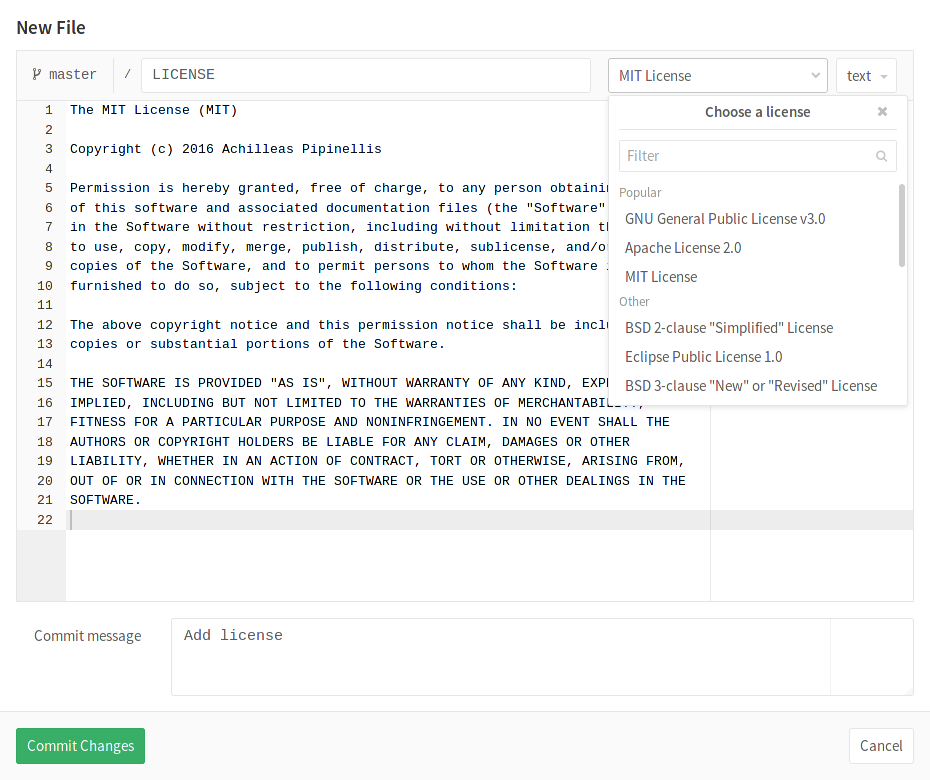Viewport: 930px width, 780px height.
Task: Click Cancel to discard the new file
Action: 880,745
